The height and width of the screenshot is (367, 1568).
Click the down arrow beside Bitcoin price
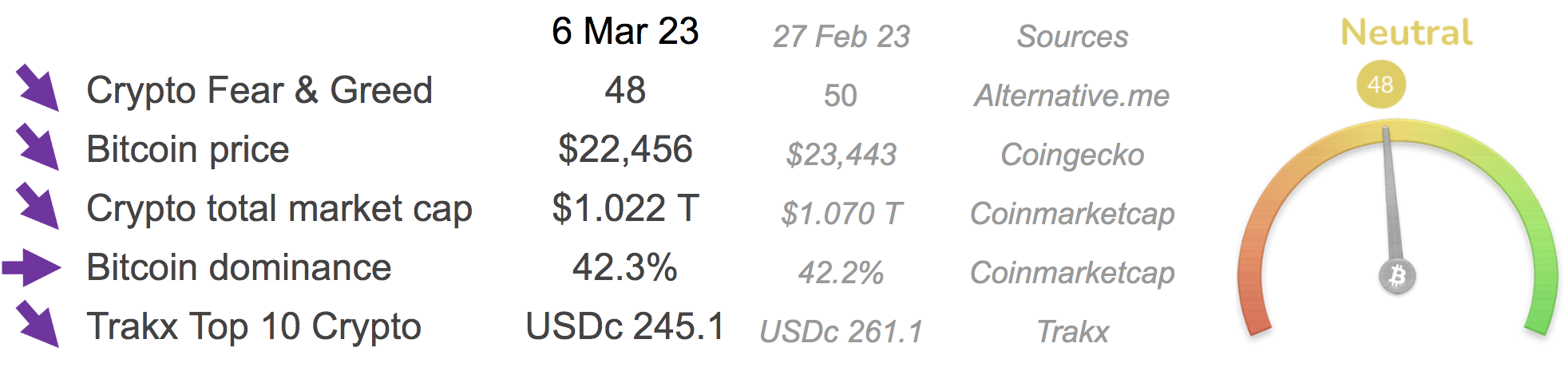(37, 146)
